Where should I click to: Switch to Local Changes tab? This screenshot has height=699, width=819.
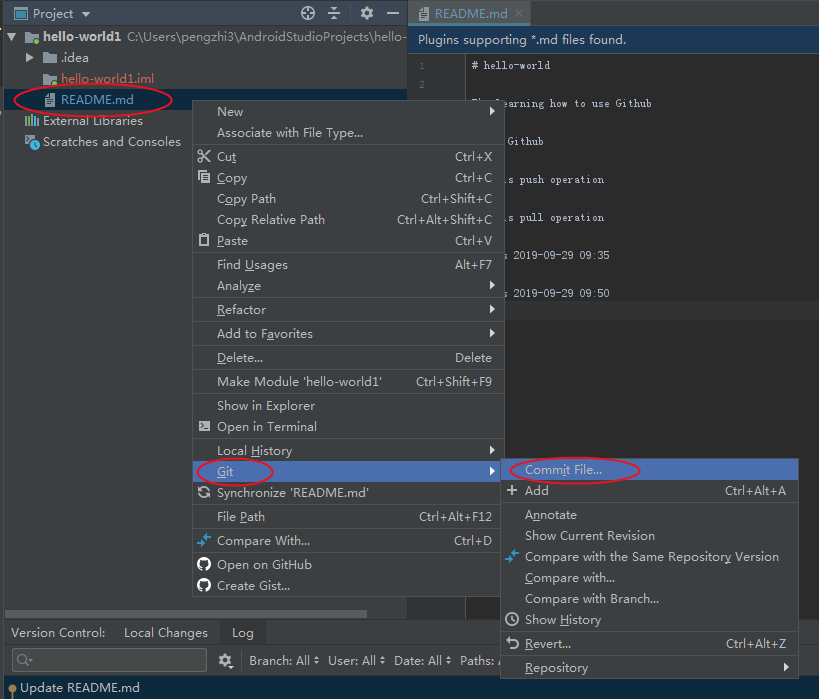[x=166, y=633]
